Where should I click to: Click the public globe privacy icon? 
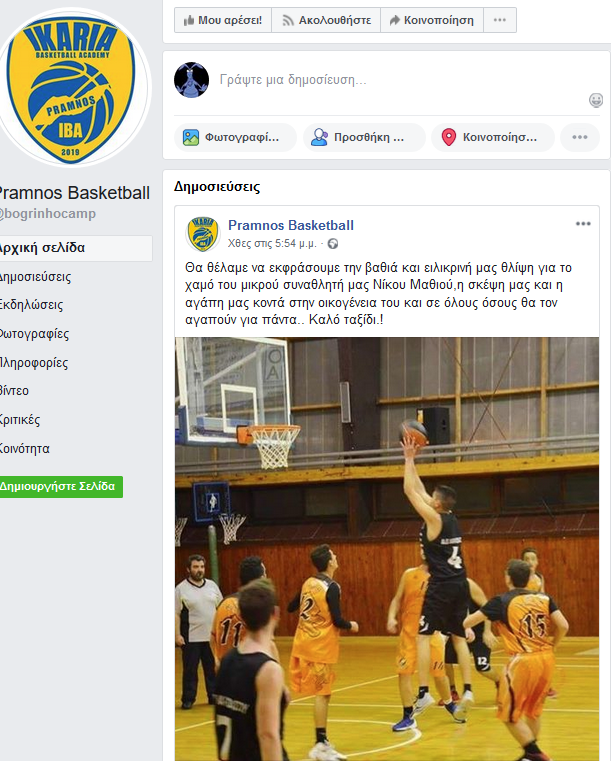click(333, 244)
